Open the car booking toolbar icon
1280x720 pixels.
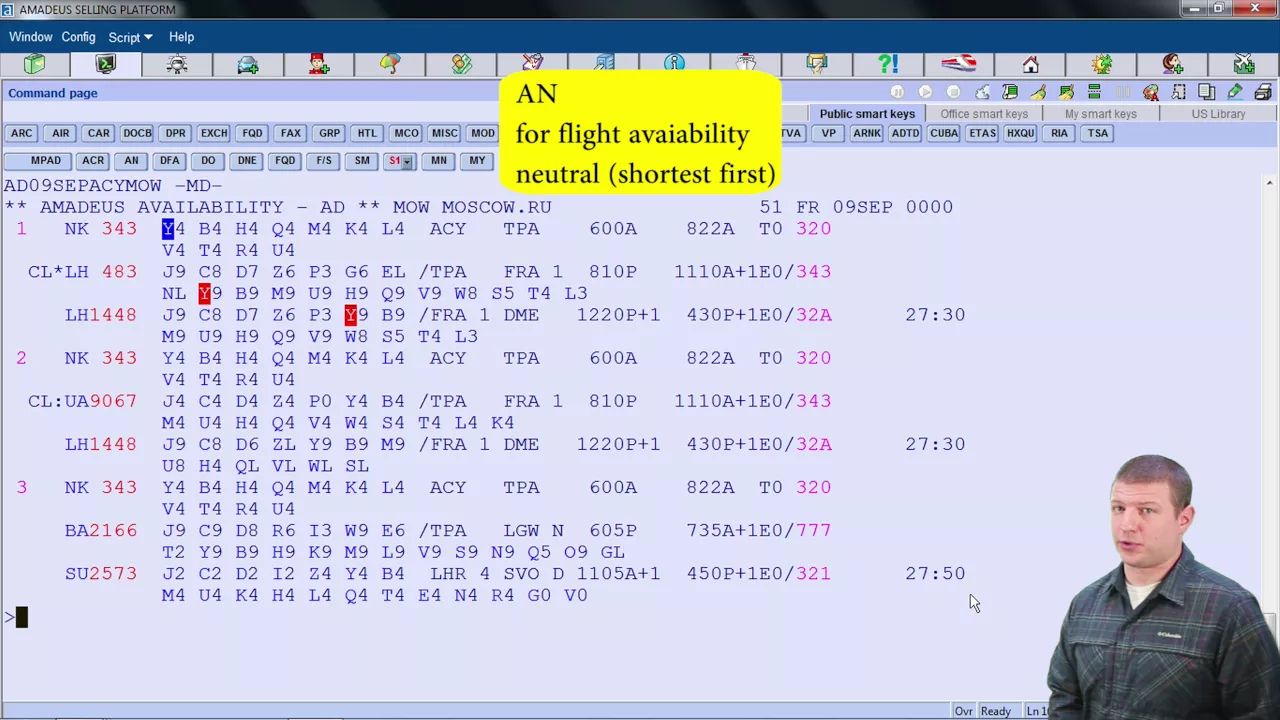click(248, 64)
